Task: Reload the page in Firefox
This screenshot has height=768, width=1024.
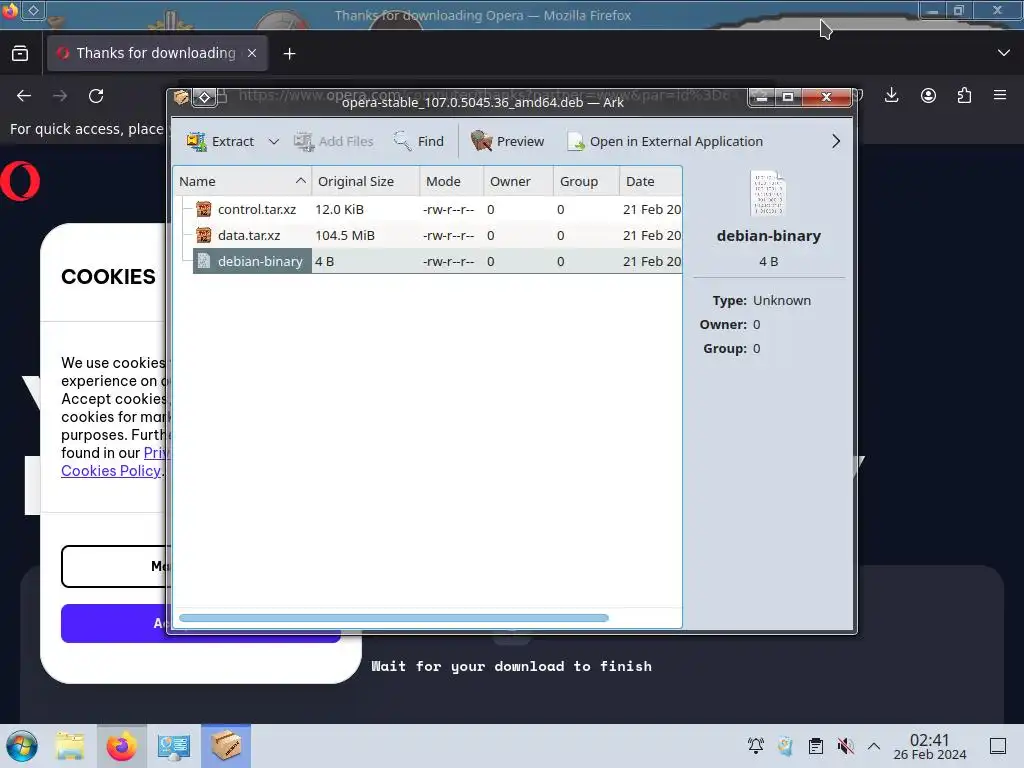Action: [x=96, y=96]
